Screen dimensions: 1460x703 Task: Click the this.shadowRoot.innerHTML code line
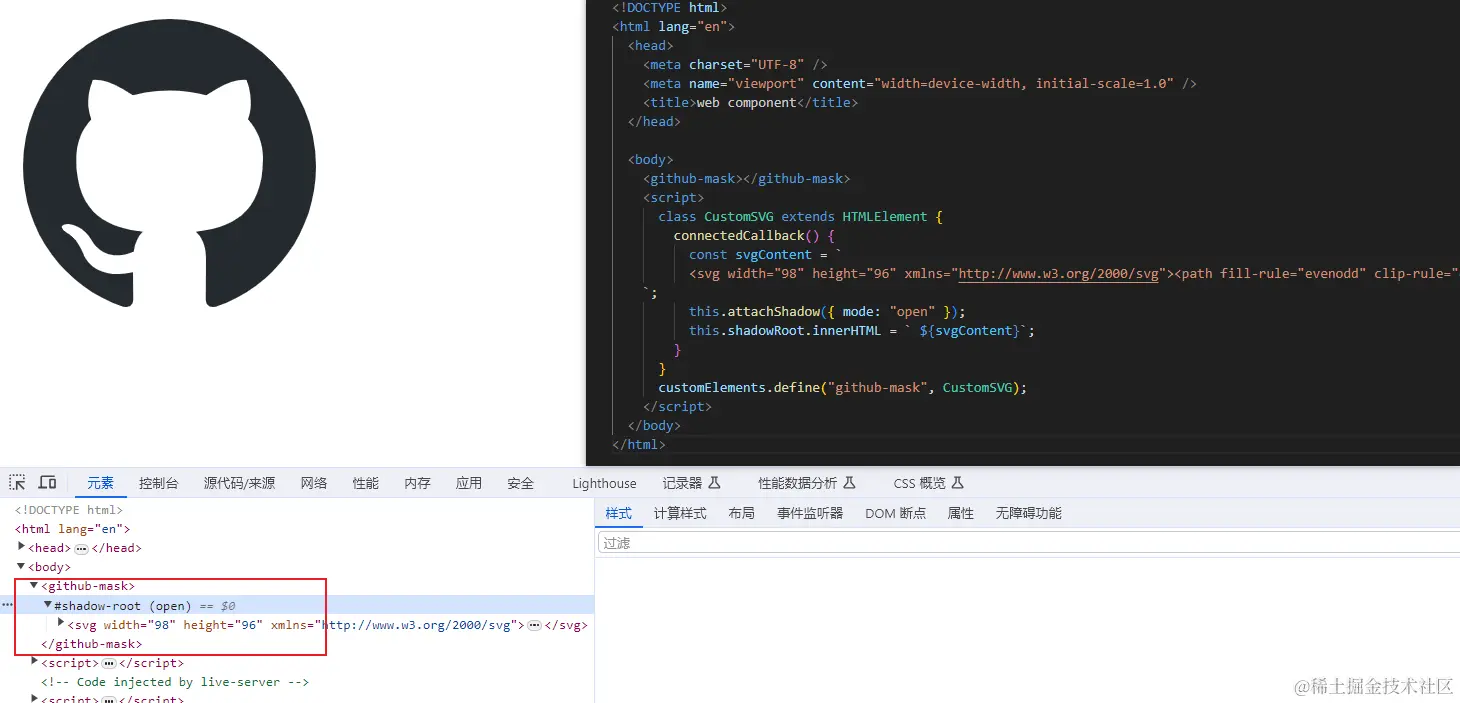[862, 330]
